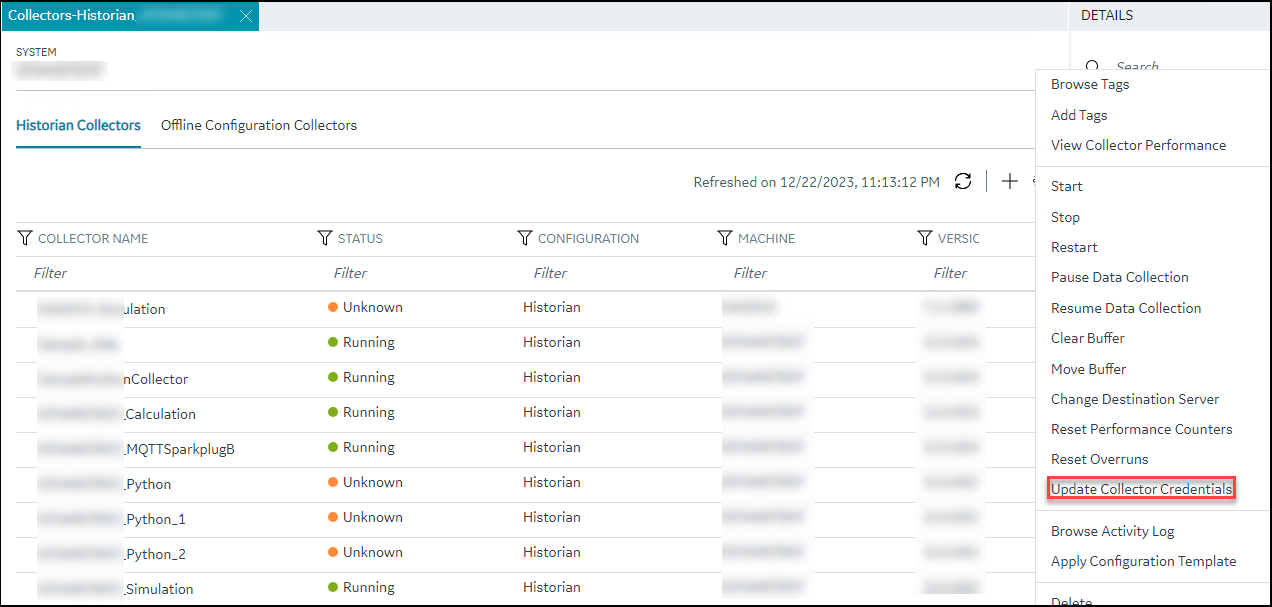Sort by COLLECTOR NAME column header

click(x=93, y=238)
